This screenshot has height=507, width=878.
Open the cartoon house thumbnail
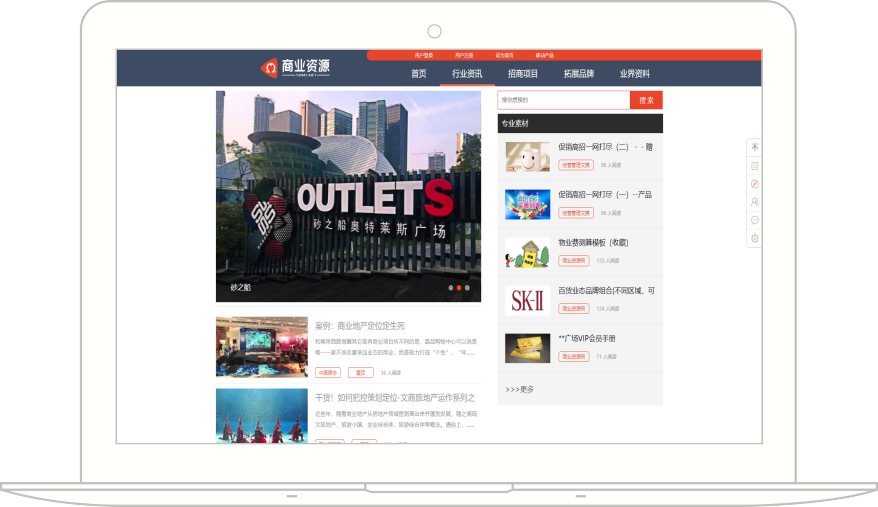(x=527, y=252)
